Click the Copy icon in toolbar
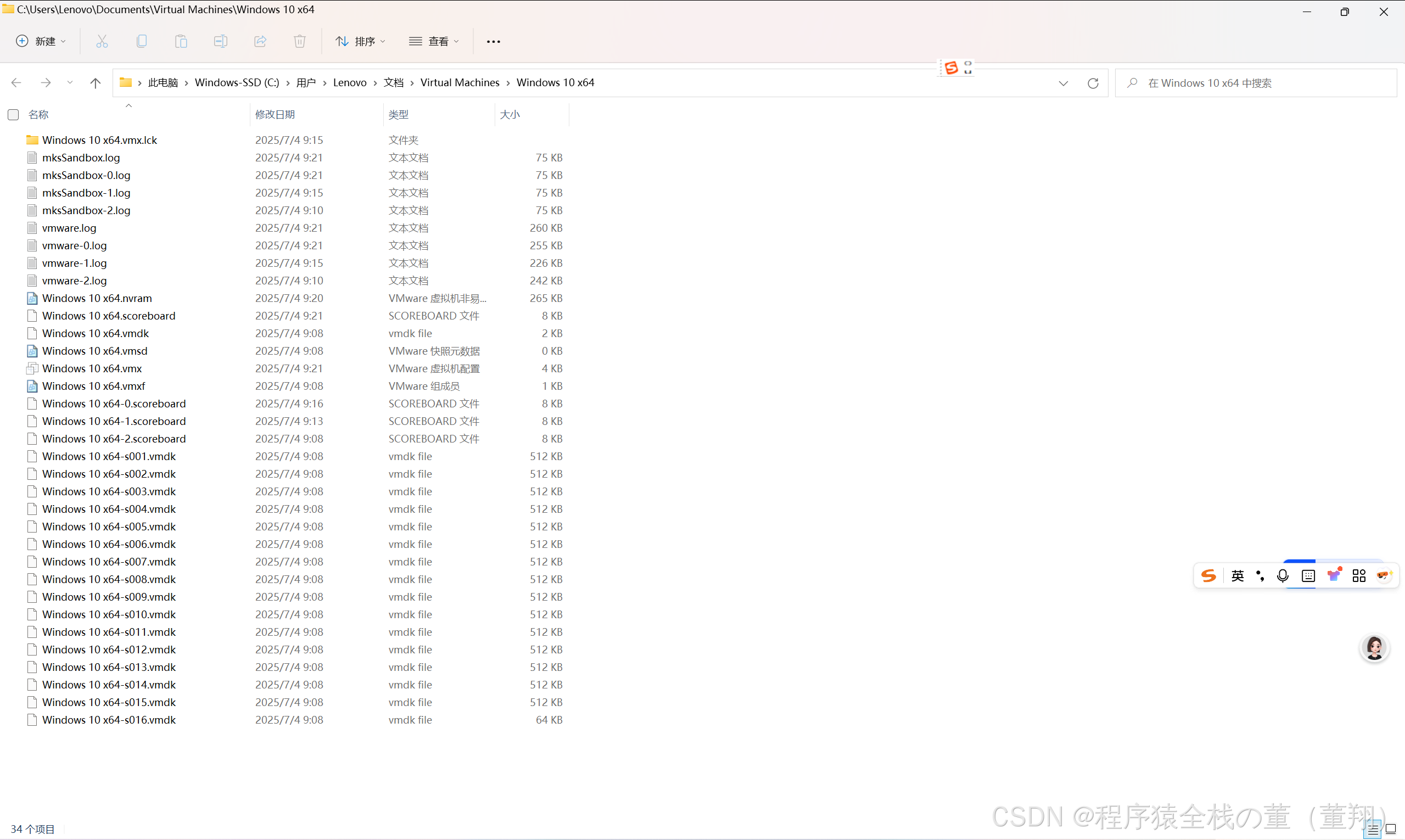The width and height of the screenshot is (1405, 840). click(142, 41)
